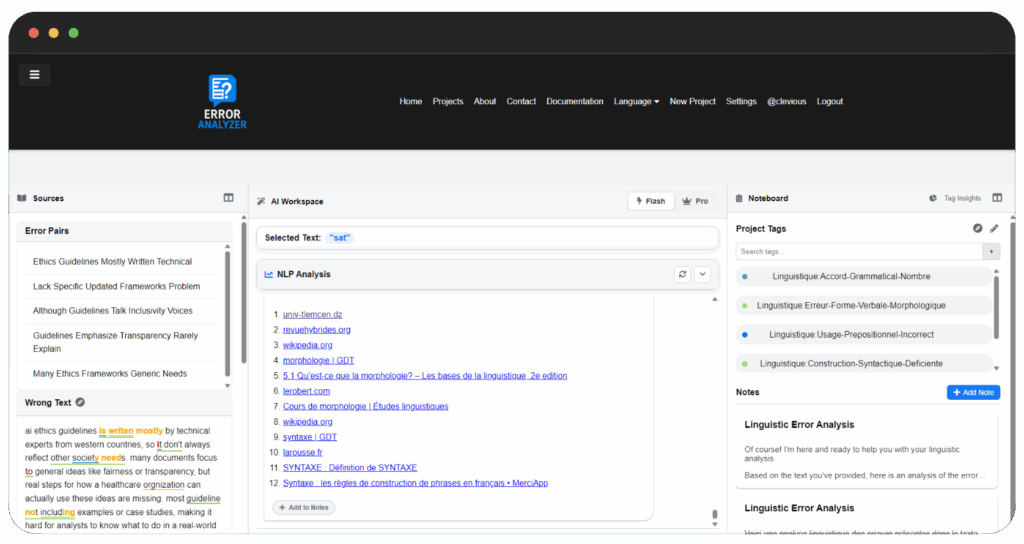Viewport: 1024px width, 544px height.
Task: Click the Add Note button
Action: (973, 393)
